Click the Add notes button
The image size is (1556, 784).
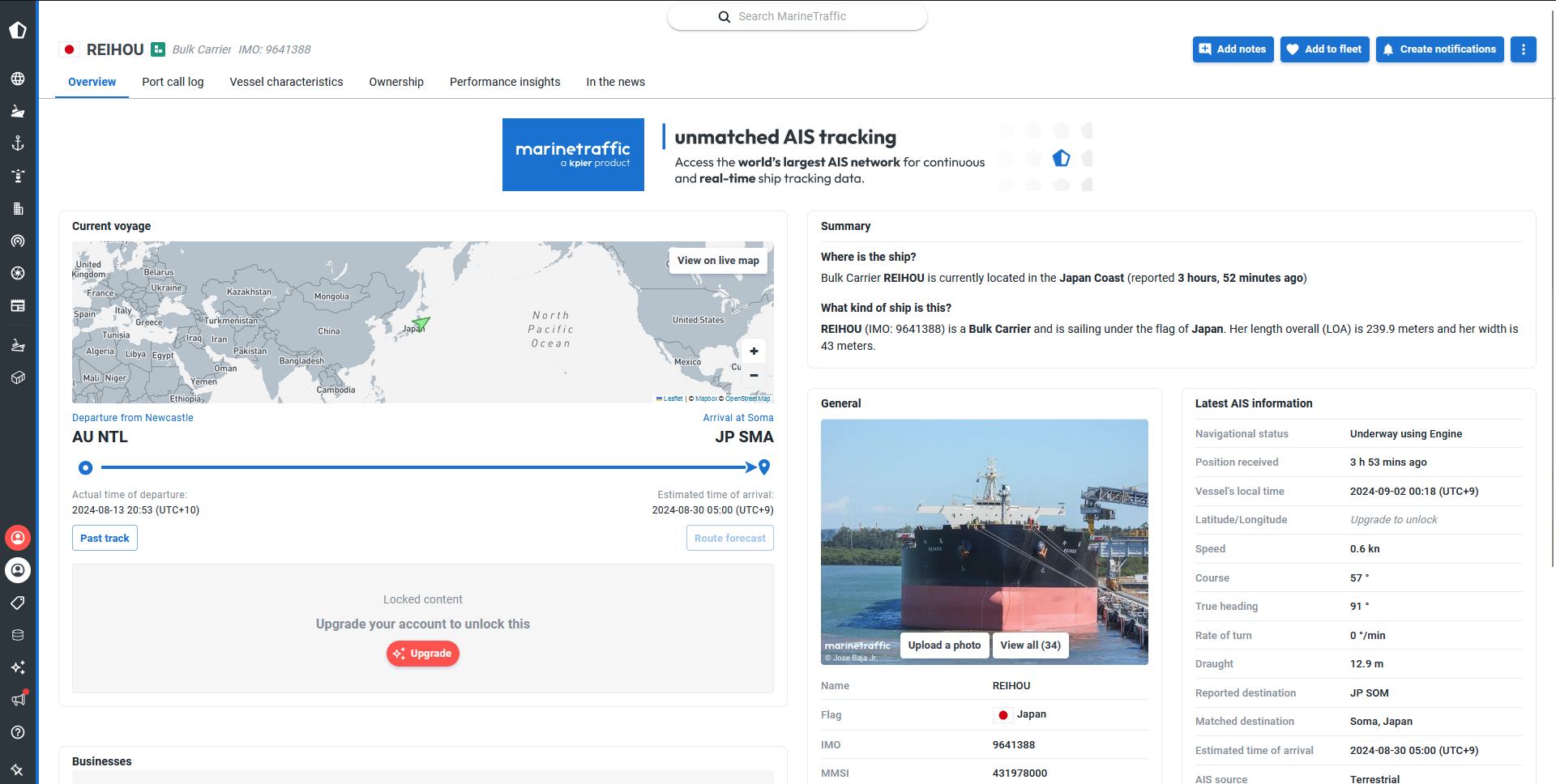[x=1233, y=49]
